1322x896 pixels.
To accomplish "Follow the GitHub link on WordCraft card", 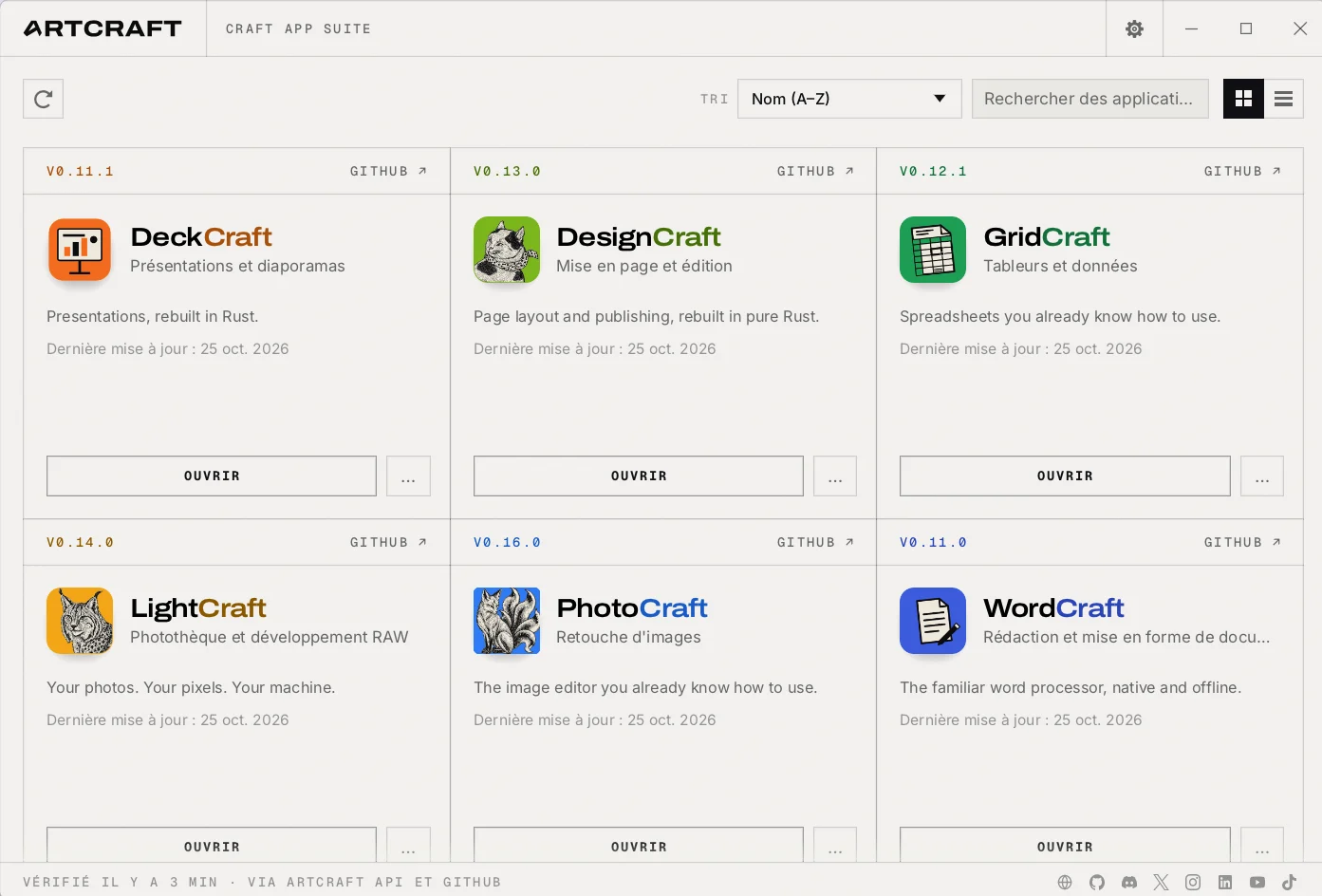I will pos(1242,543).
